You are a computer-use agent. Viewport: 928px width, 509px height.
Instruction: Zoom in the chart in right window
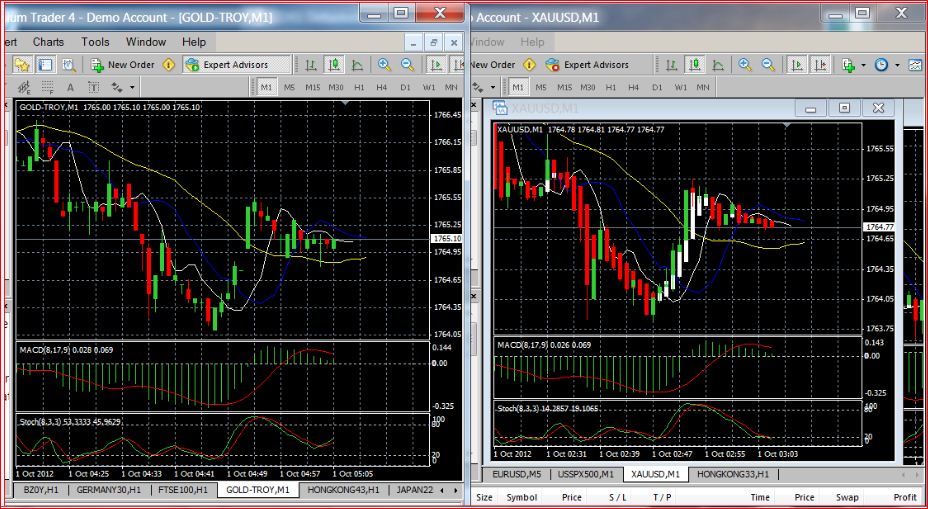[745, 65]
